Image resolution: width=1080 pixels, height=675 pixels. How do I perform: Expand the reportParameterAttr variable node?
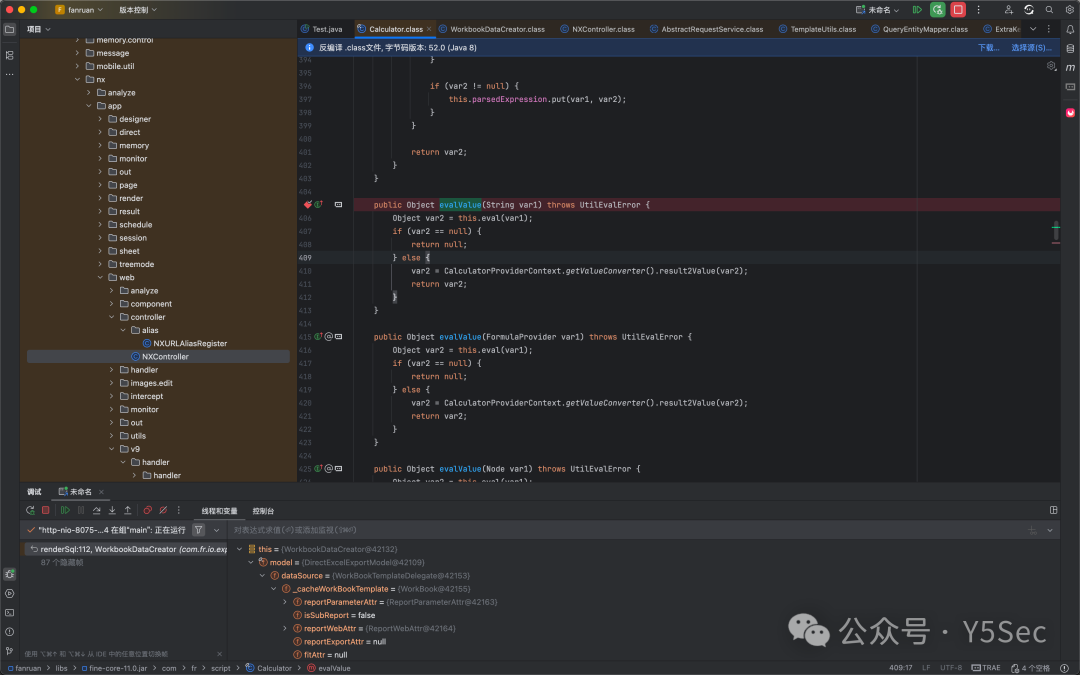pos(285,602)
